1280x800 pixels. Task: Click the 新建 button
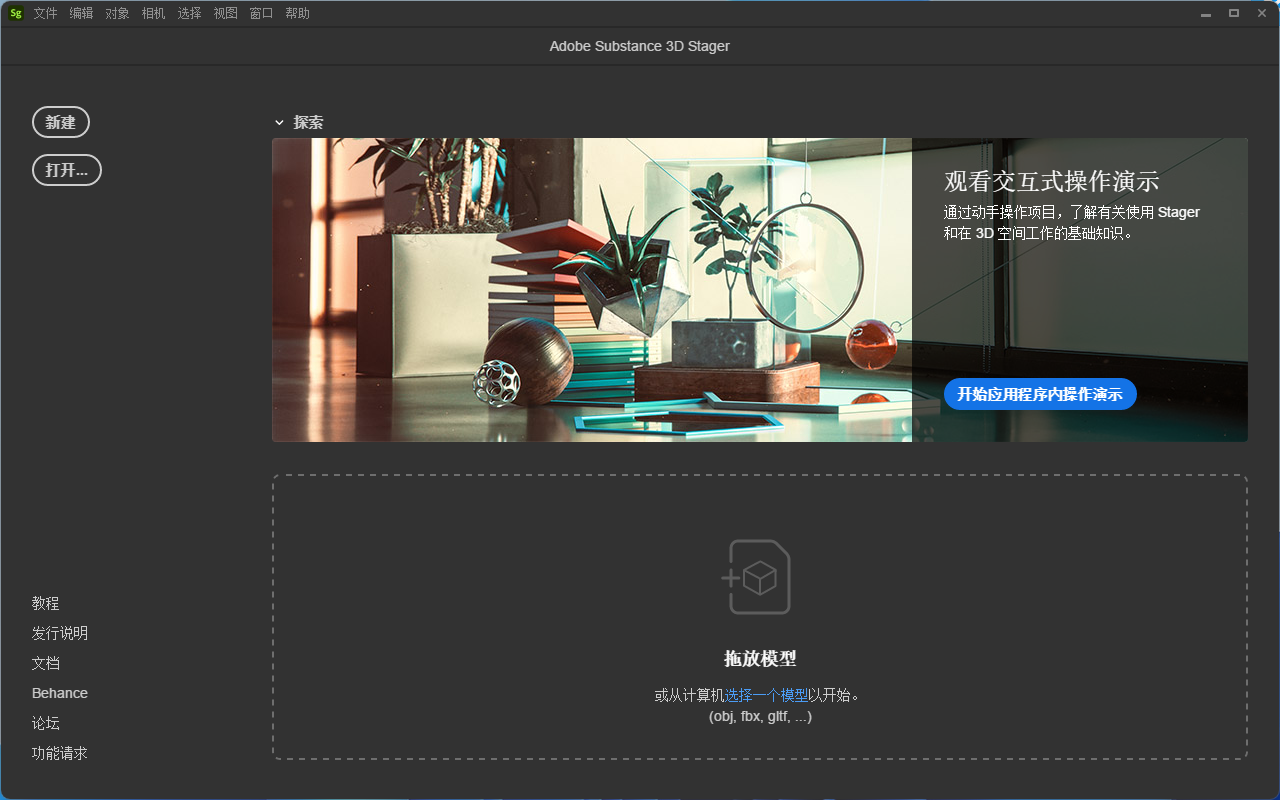(61, 122)
